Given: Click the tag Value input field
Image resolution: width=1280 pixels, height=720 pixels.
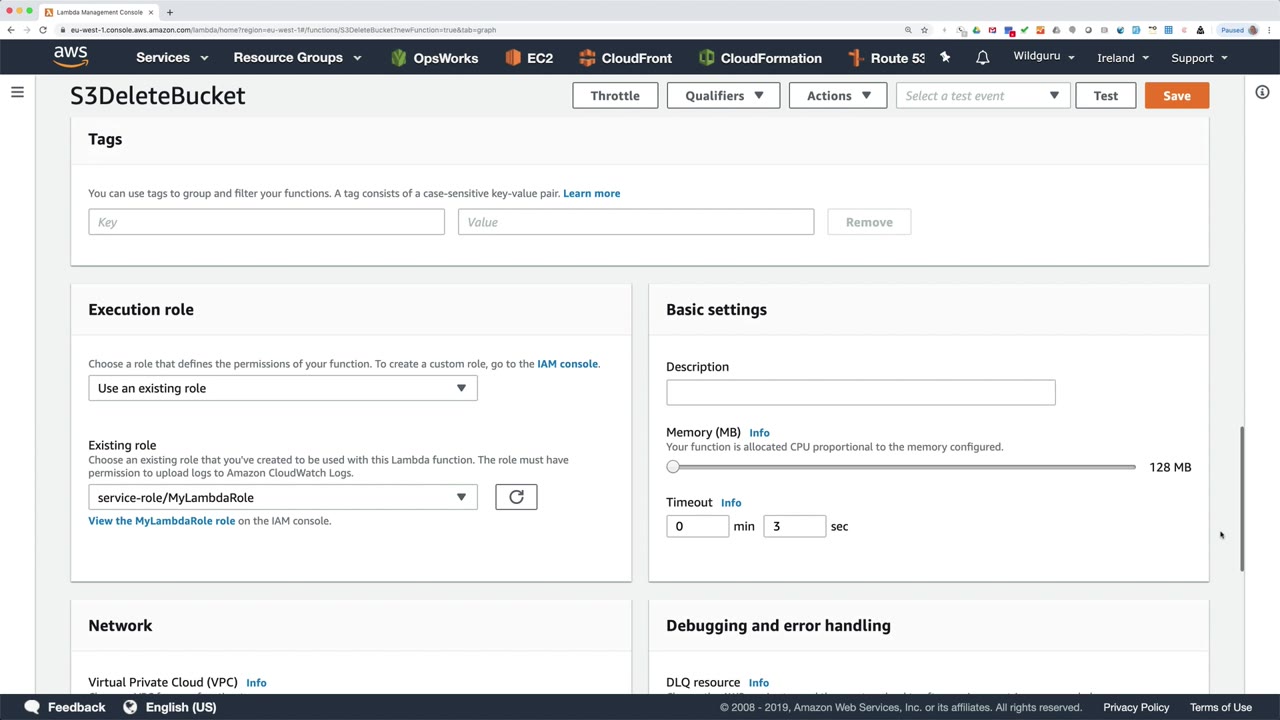Looking at the screenshot, I should tap(636, 222).
